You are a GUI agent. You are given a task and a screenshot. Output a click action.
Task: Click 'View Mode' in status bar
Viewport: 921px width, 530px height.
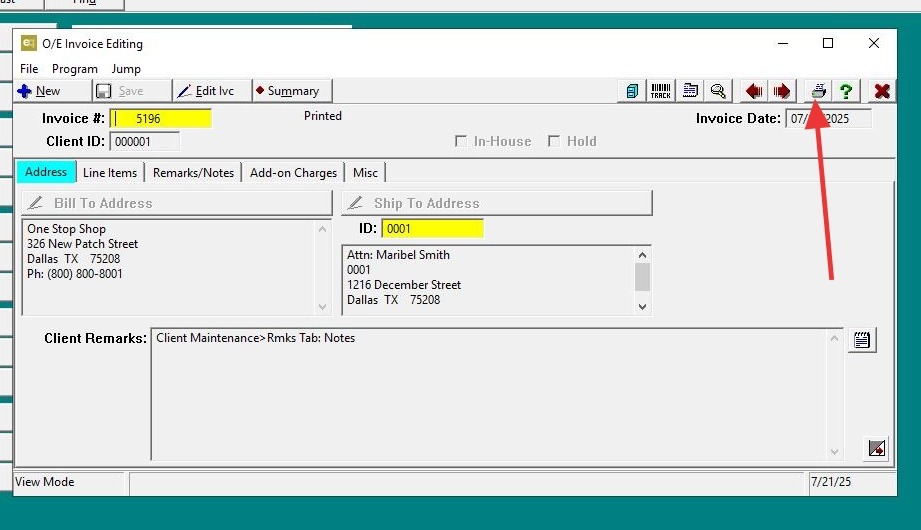(x=45, y=482)
